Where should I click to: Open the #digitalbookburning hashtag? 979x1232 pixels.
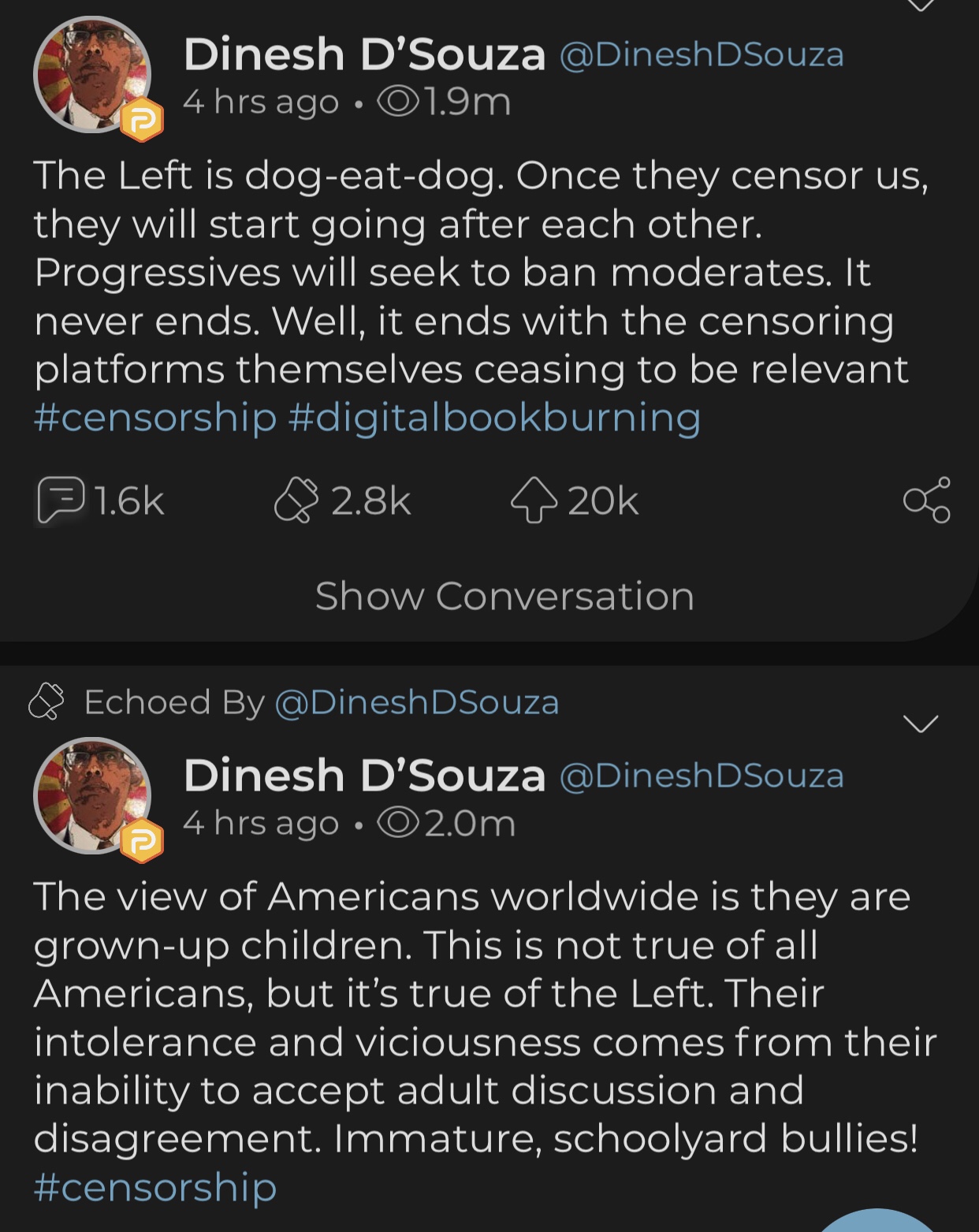coord(494,417)
